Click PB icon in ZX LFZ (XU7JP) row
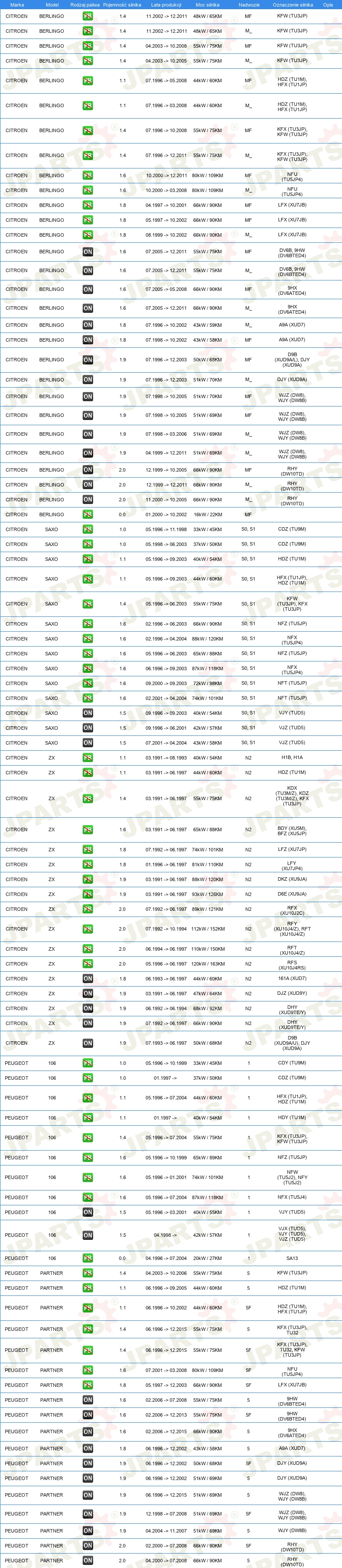 pyautogui.click(x=87, y=850)
